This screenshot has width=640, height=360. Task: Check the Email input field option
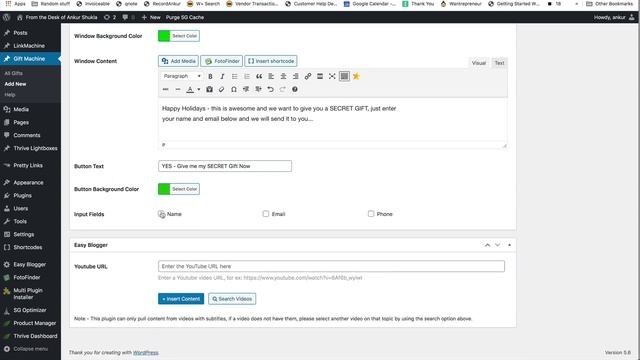(266, 213)
